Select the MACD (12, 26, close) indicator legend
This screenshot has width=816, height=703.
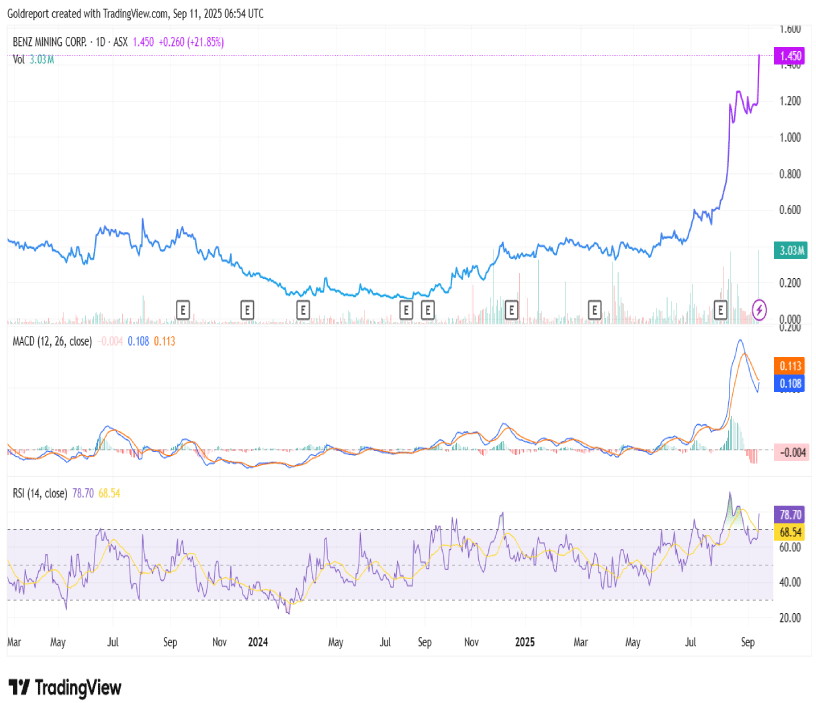coord(51,341)
